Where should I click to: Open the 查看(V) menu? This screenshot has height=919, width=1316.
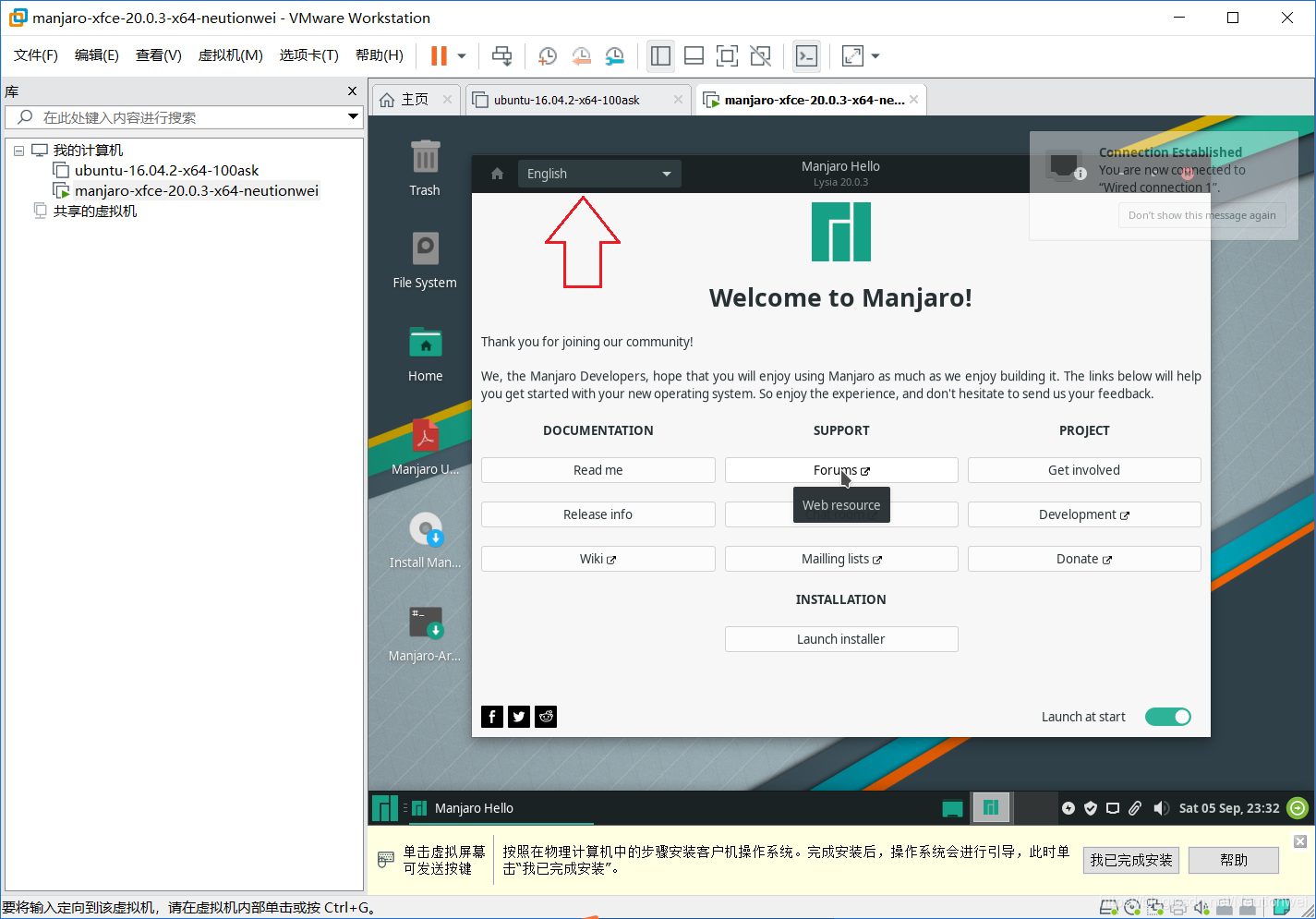[159, 55]
